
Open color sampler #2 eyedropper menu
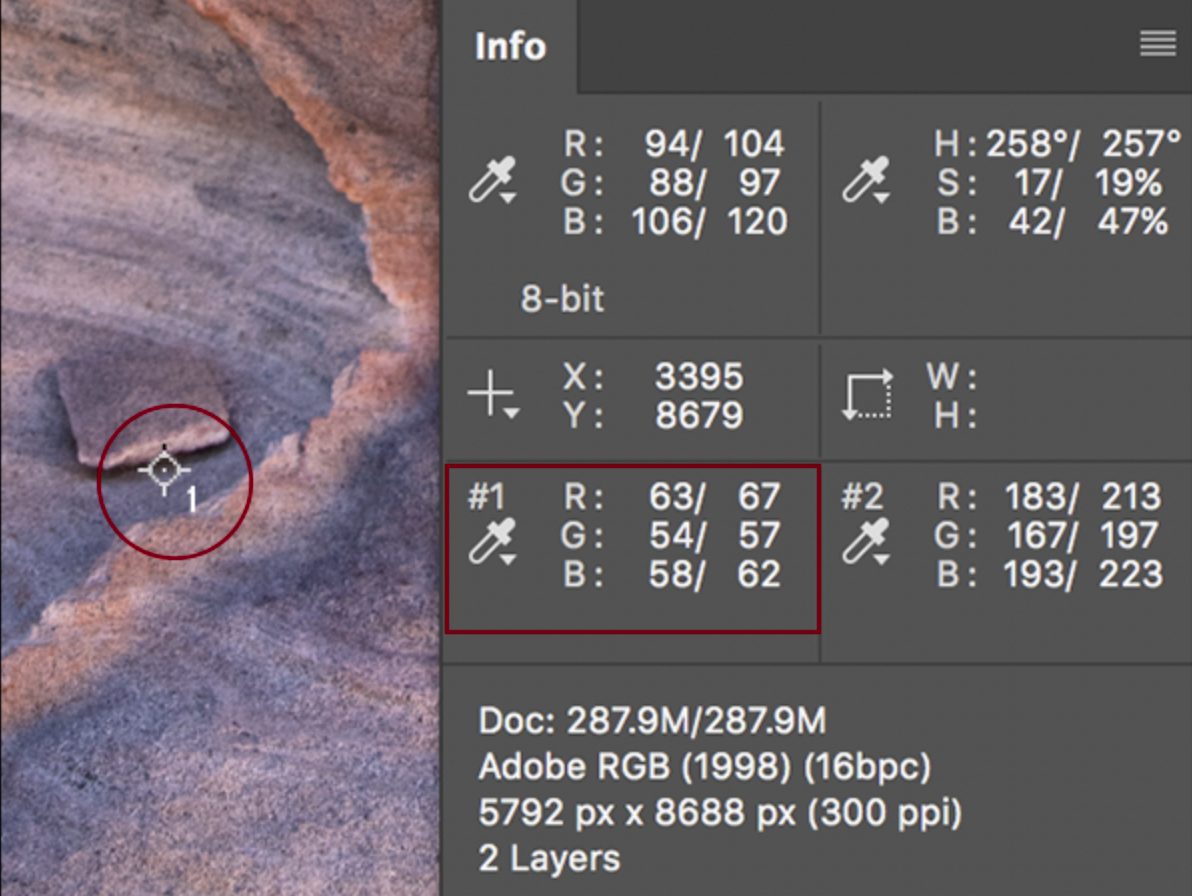click(x=867, y=541)
